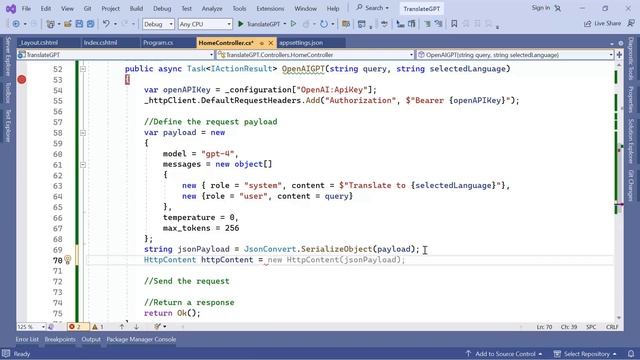
Task: Collapse the payload block at line 58
Action: click(x=83, y=133)
